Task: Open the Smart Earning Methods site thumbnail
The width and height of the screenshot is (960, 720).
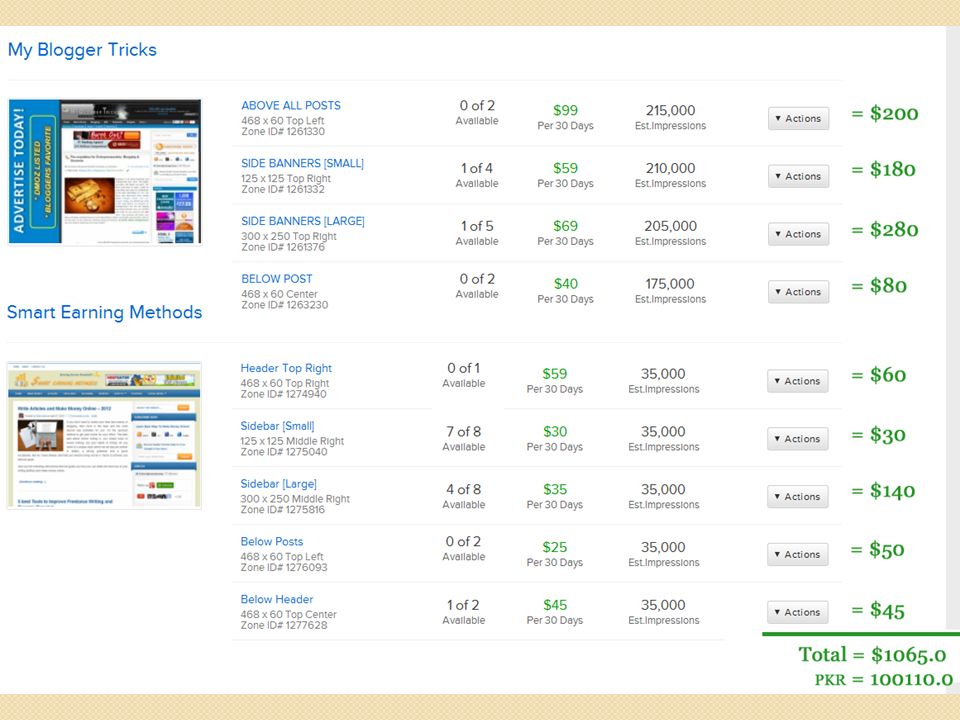Action: 104,435
